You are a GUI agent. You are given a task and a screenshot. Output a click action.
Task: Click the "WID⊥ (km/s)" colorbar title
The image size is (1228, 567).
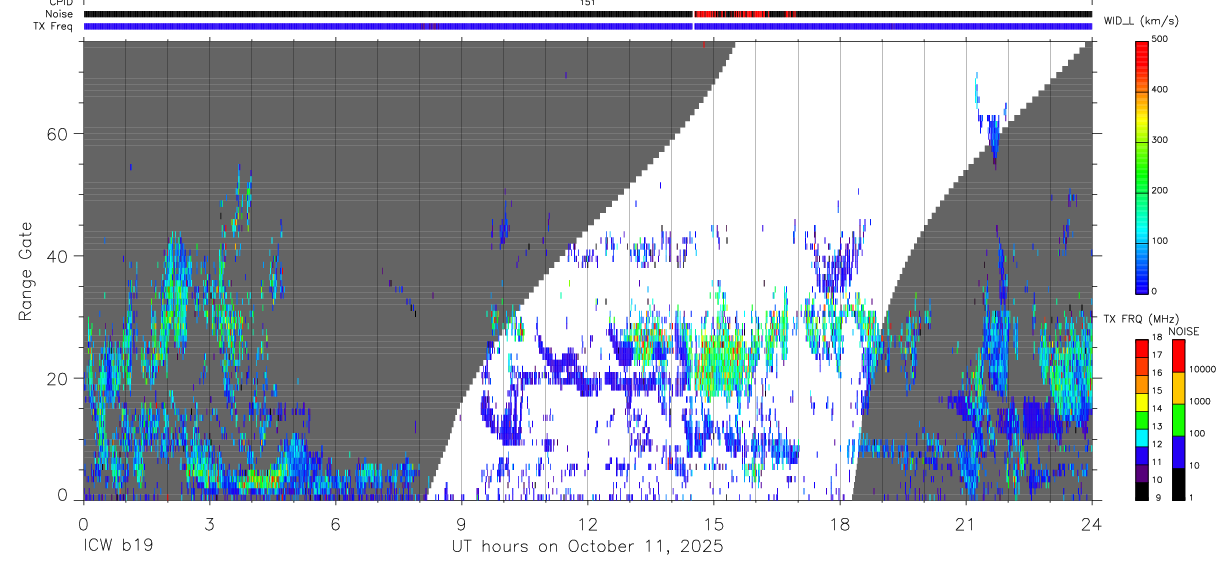click(x=1139, y=20)
